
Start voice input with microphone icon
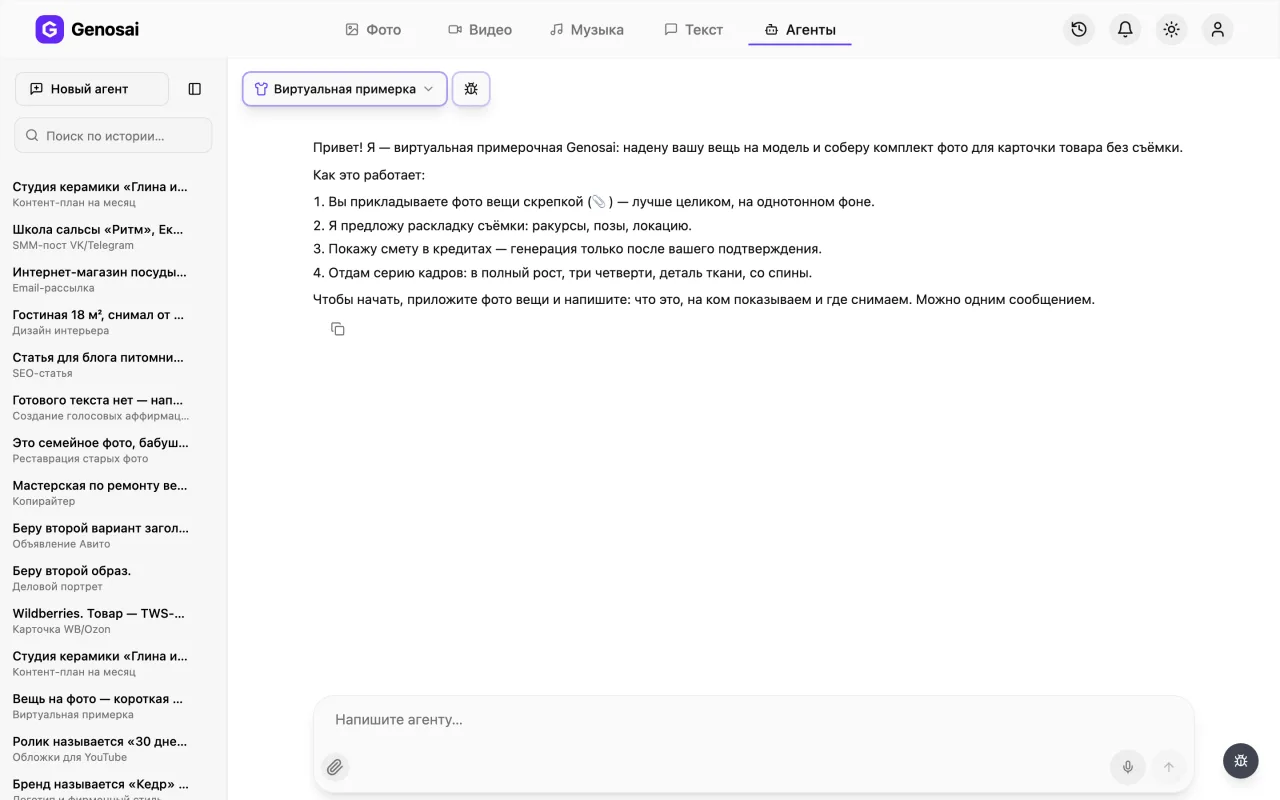pyautogui.click(x=1127, y=767)
